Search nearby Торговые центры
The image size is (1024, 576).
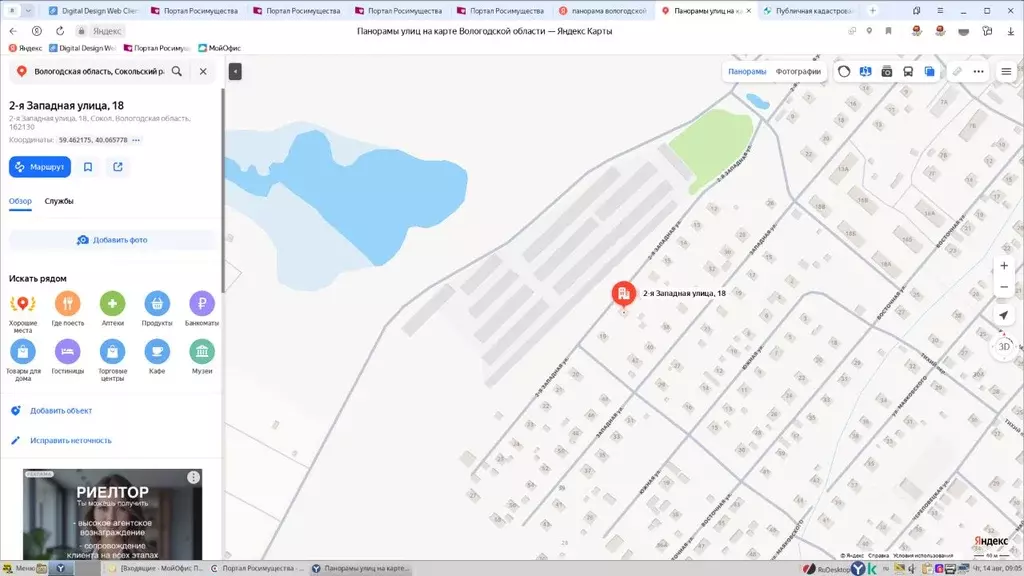pyautogui.click(x=112, y=360)
